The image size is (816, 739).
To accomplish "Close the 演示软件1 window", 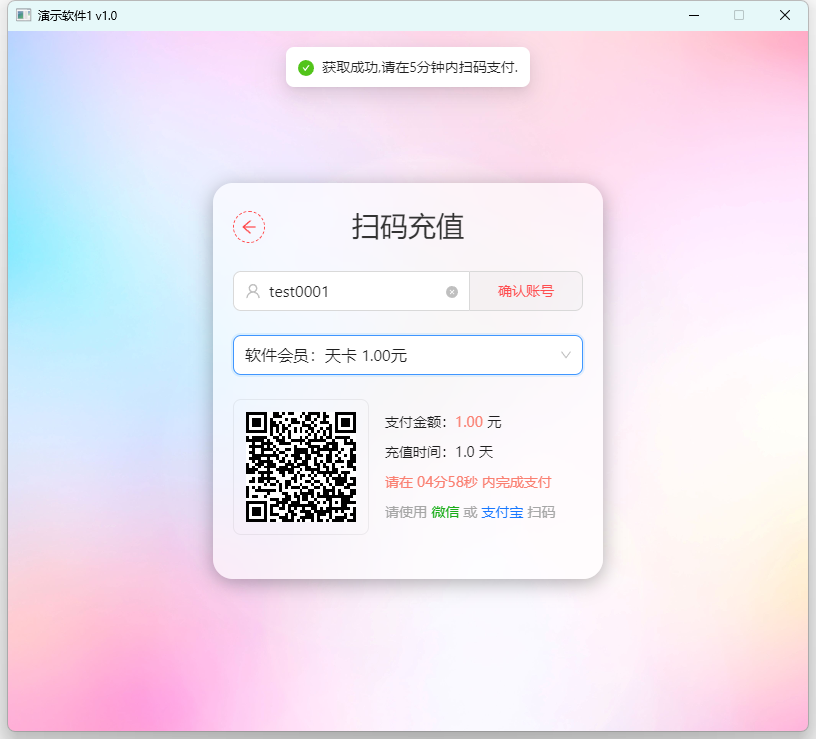I will (785, 16).
